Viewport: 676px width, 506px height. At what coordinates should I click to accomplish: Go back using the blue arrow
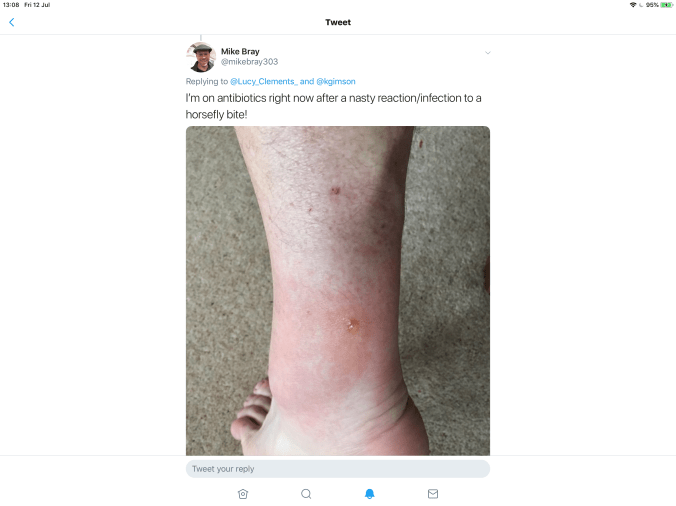(12, 22)
